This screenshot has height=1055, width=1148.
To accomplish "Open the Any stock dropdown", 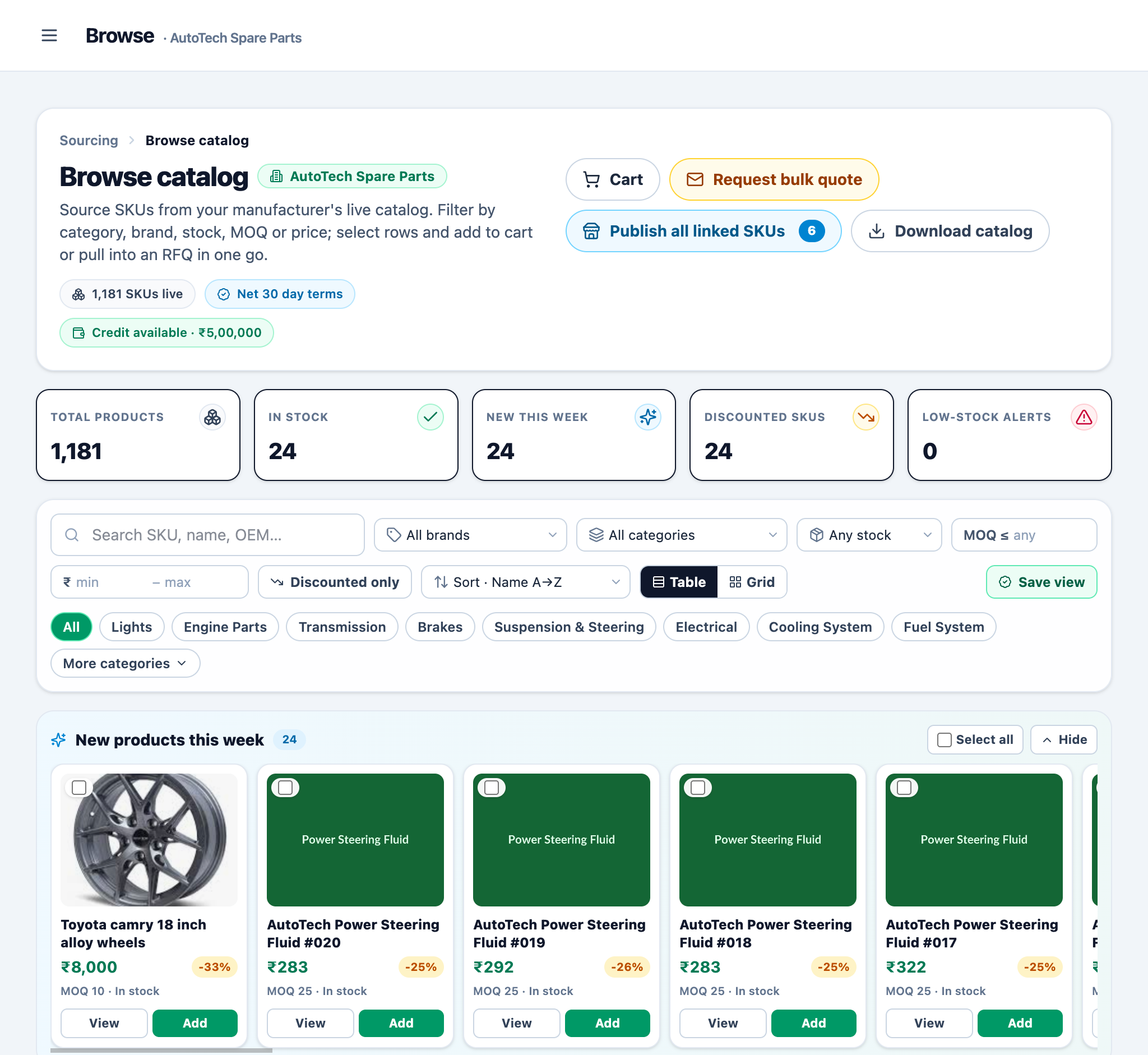I will pyautogui.click(x=869, y=535).
